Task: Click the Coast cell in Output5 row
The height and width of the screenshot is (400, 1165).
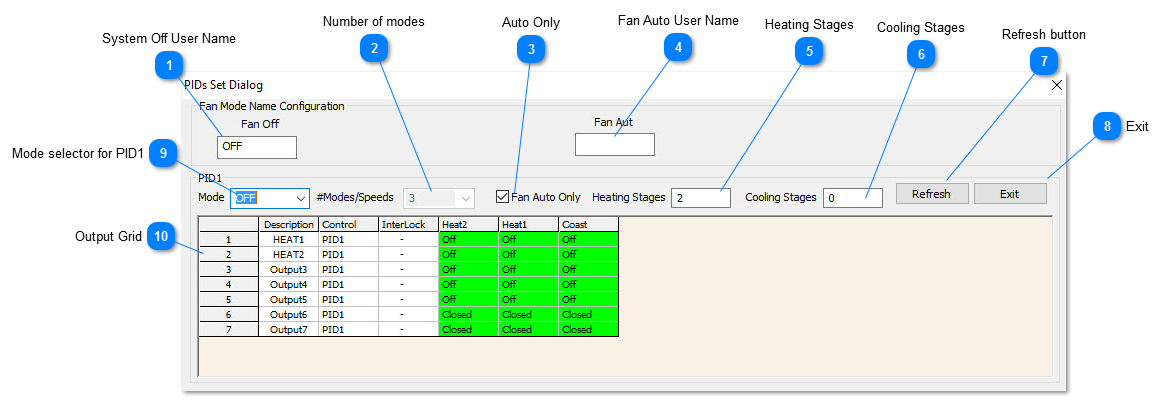Action: pyautogui.click(x=588, y=299)
